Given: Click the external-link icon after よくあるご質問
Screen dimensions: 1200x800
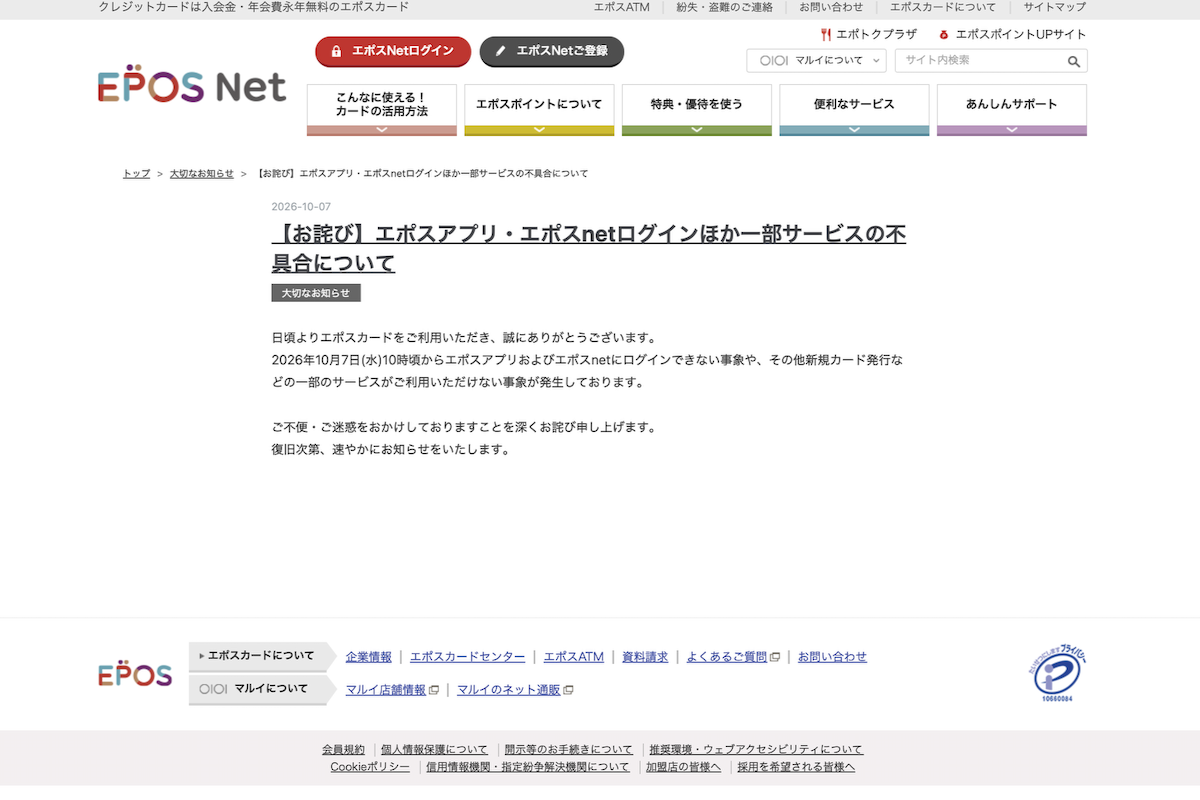Looking at the screenshot, I should coord(775,658).
